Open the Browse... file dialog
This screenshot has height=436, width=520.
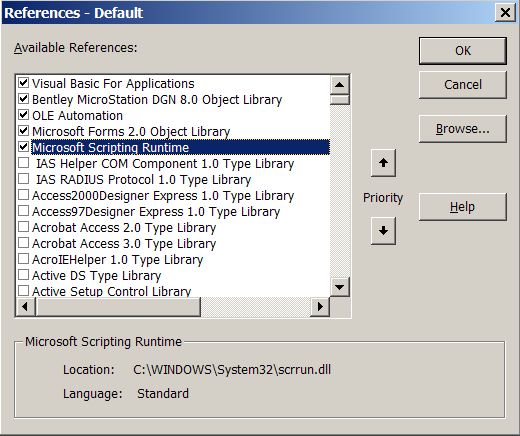tap(463, 129)
